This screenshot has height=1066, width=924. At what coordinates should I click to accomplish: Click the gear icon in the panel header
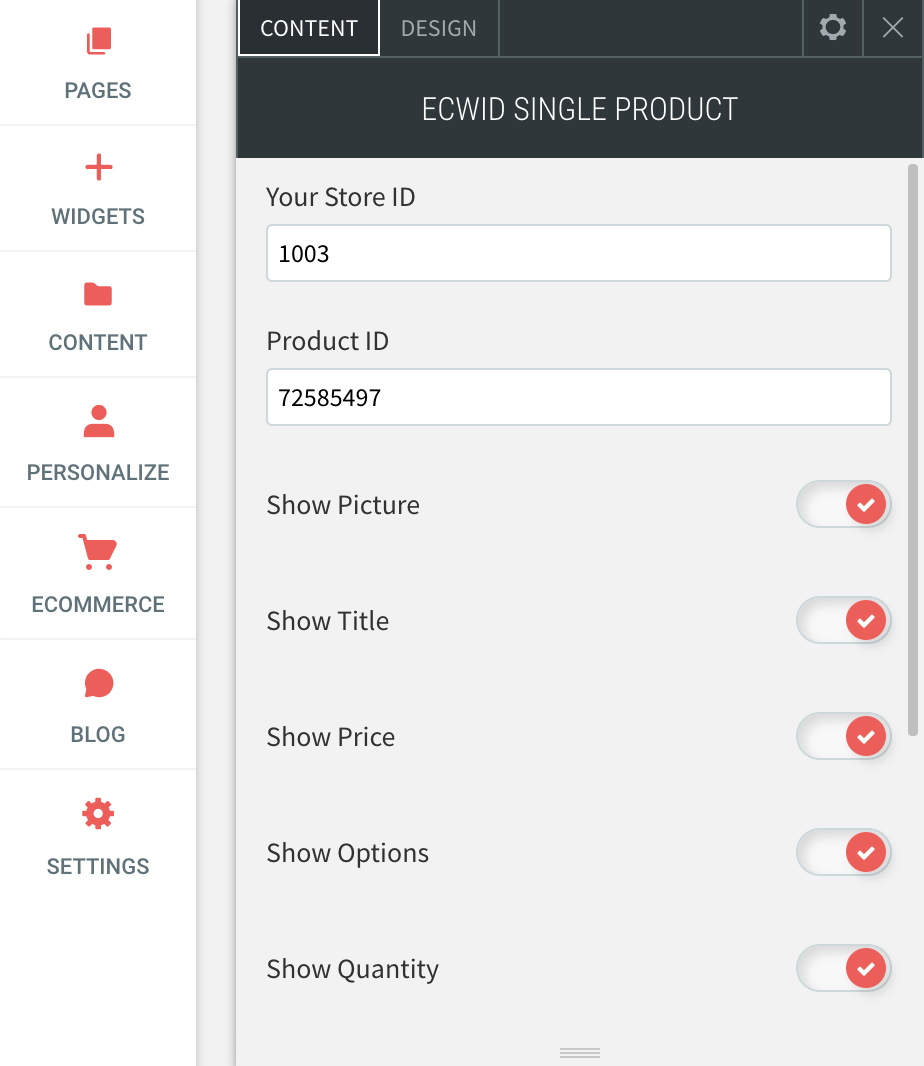point(832,28)
